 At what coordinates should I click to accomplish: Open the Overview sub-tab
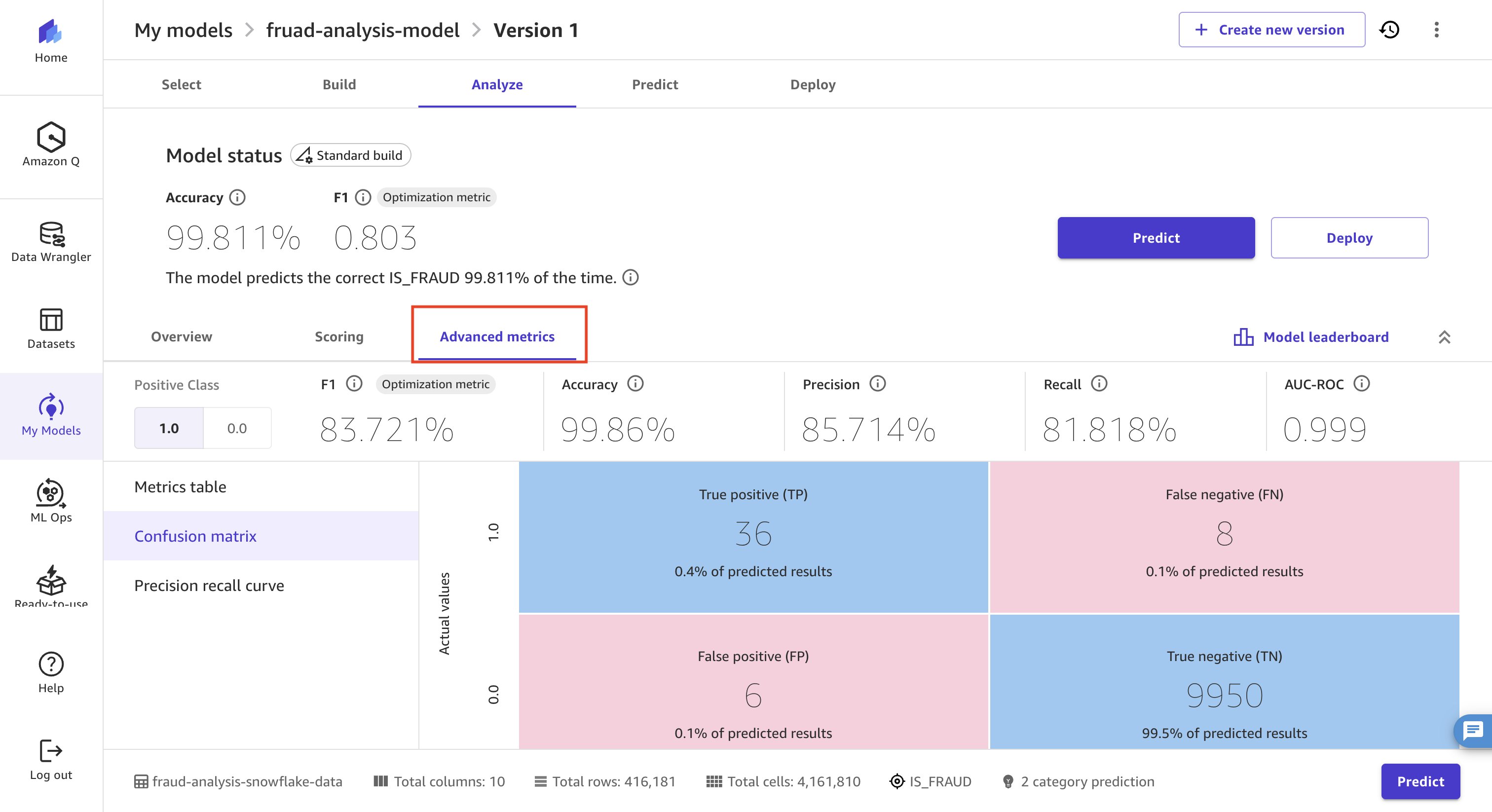point(181,336)
